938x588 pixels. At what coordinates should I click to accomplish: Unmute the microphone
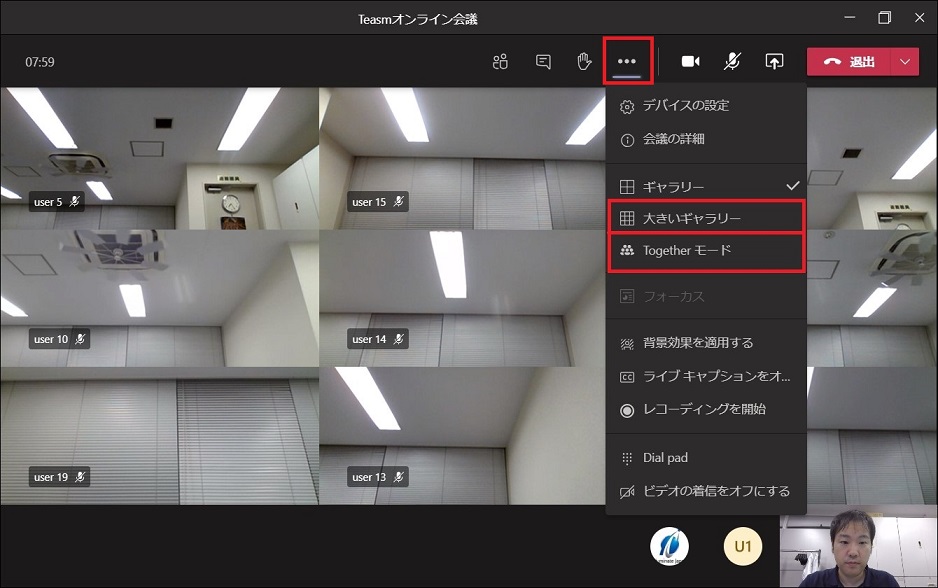click(x=732, y=62)
